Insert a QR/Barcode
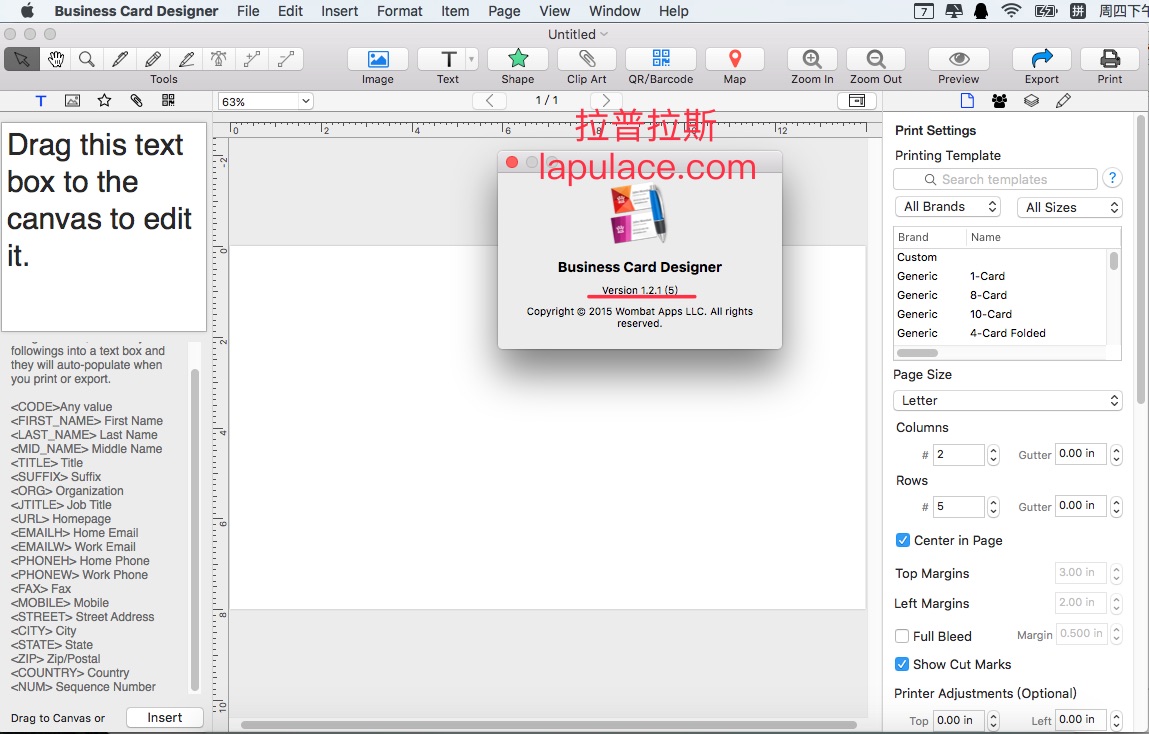This screenshot has height=734, width=1149. [x=661, y=59]
